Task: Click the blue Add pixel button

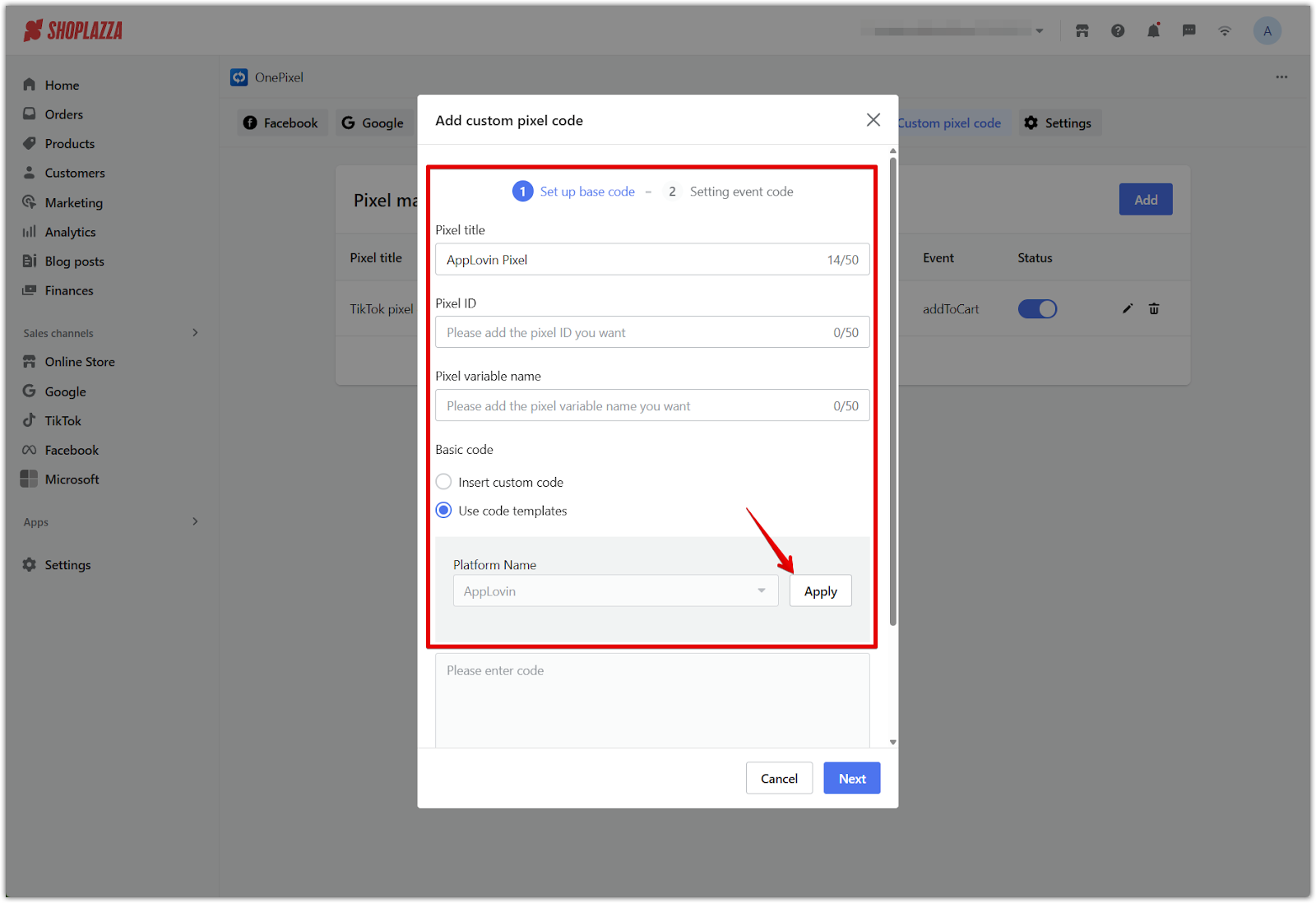Action: (1145, 200)
